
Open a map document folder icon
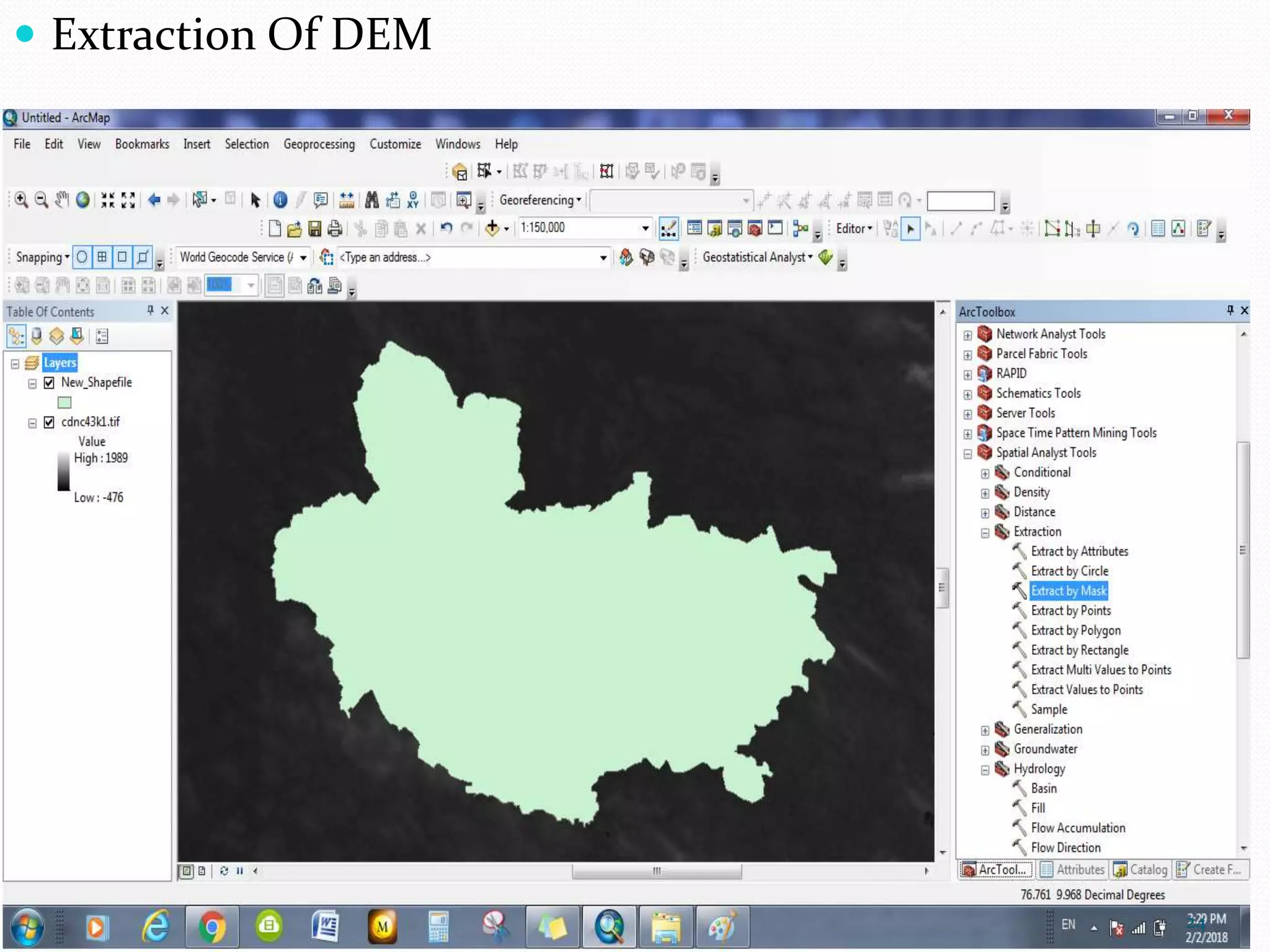[x=295, y=229]
